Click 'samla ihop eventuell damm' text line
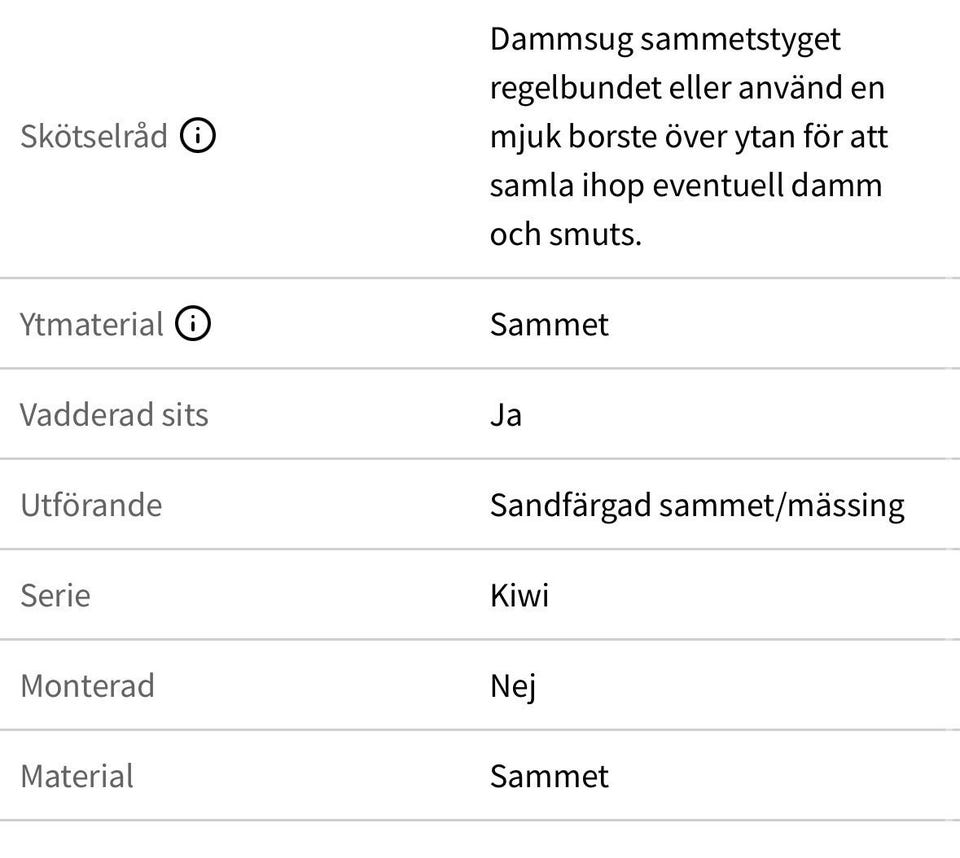The height and width of the screenshot is (858, 960). pyautogui.click(x=686, y=186)
